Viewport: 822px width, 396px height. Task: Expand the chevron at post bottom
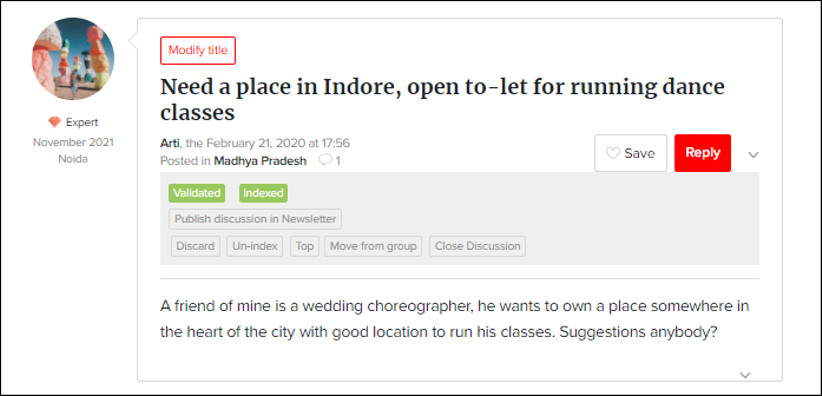(745, 374)
